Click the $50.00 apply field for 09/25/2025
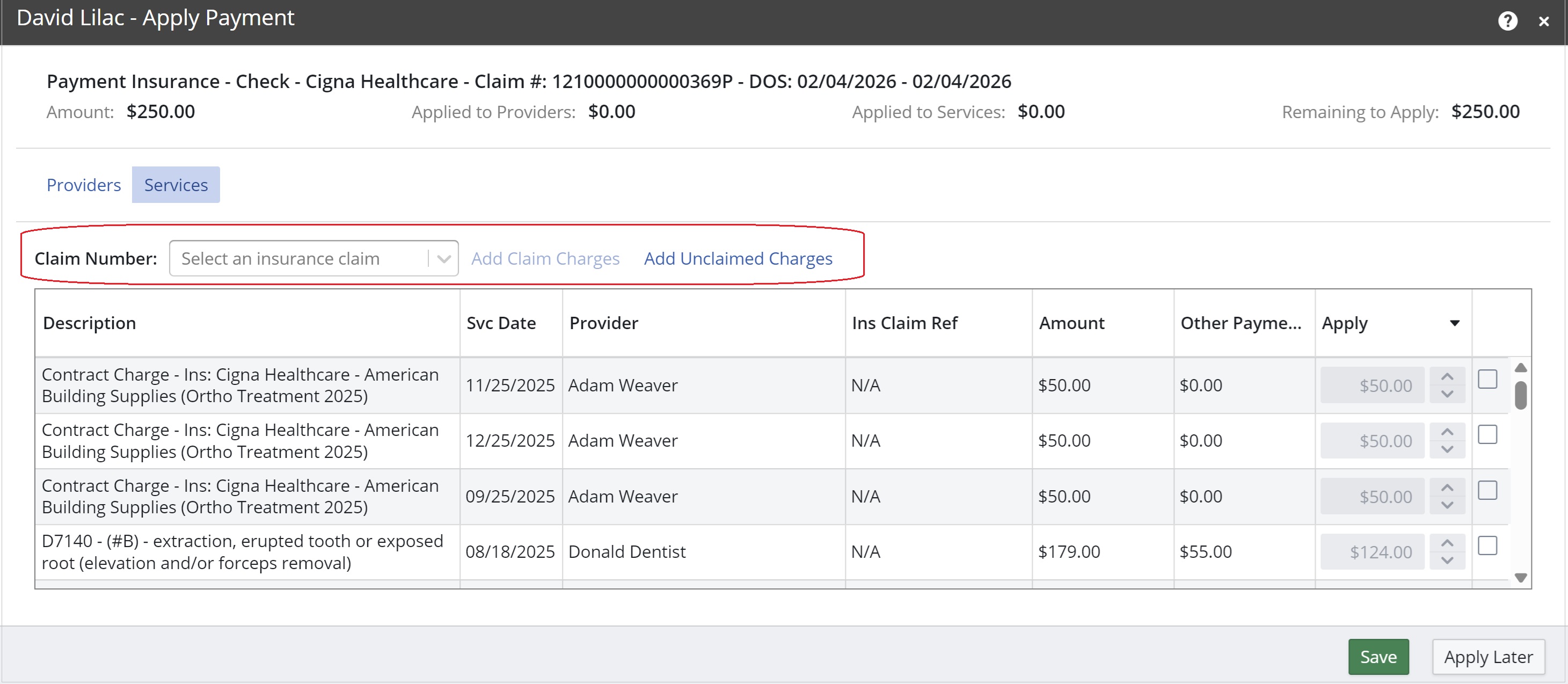1568x684 pixels. click(1372, 497)
